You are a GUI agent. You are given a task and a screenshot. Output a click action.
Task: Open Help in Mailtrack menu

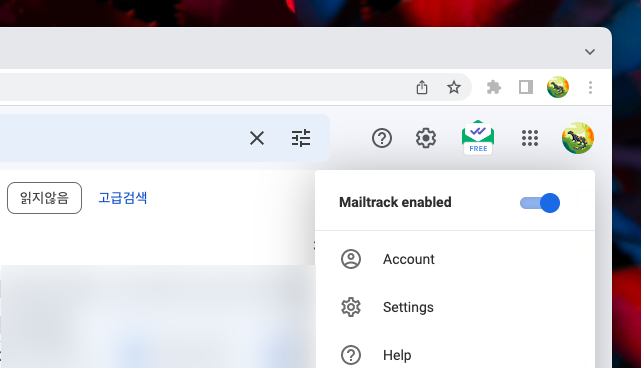[455, 355]
